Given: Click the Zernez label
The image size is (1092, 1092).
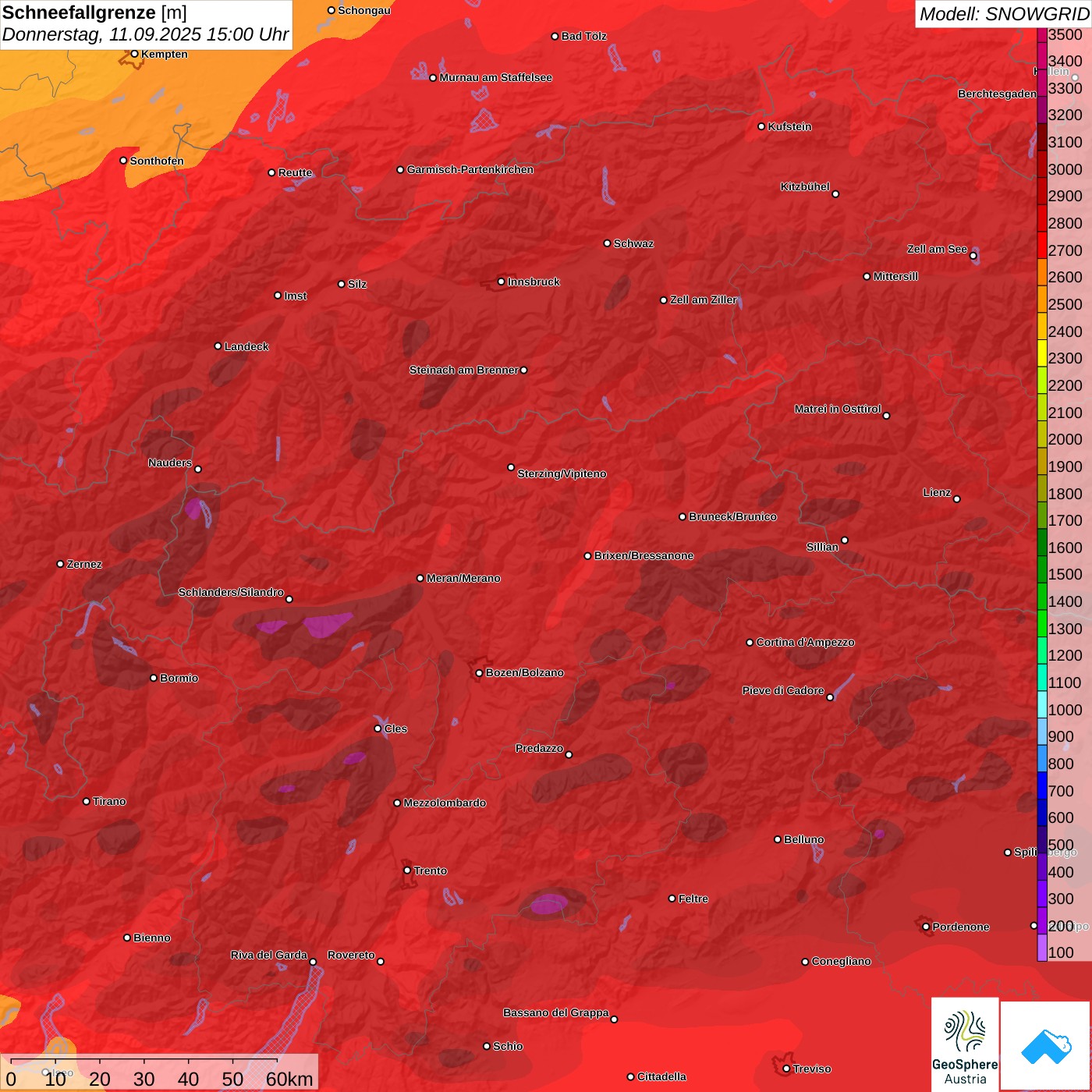Looking at the screenshot, I should tap(85, 564).
